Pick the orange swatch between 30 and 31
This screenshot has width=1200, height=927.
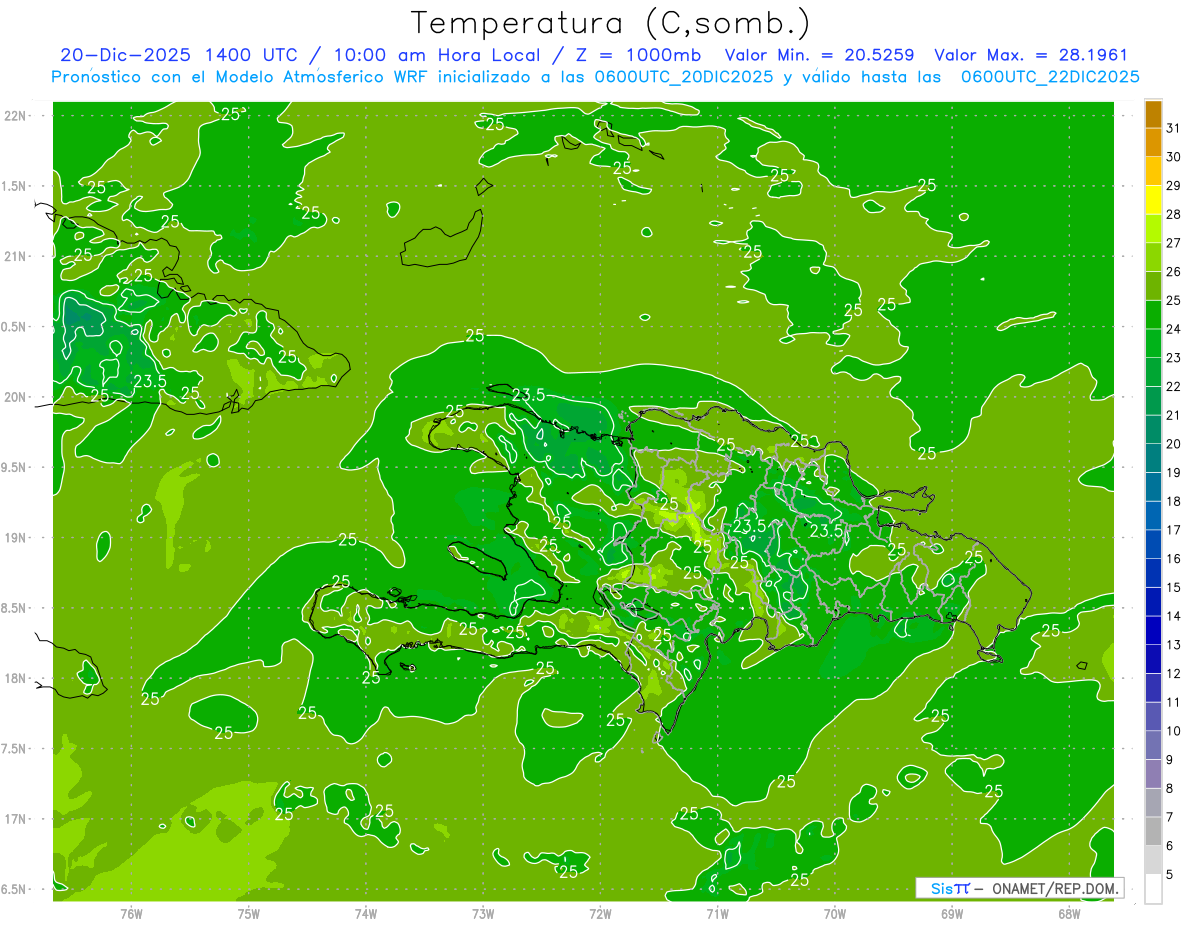click(1153, 143)
